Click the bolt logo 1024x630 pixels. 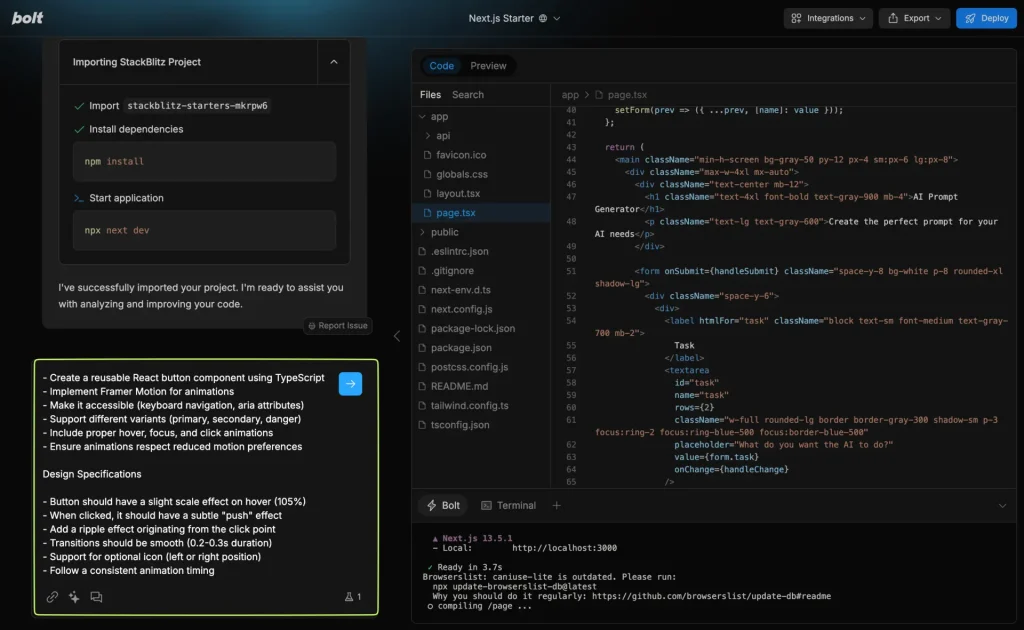(27, 18)
